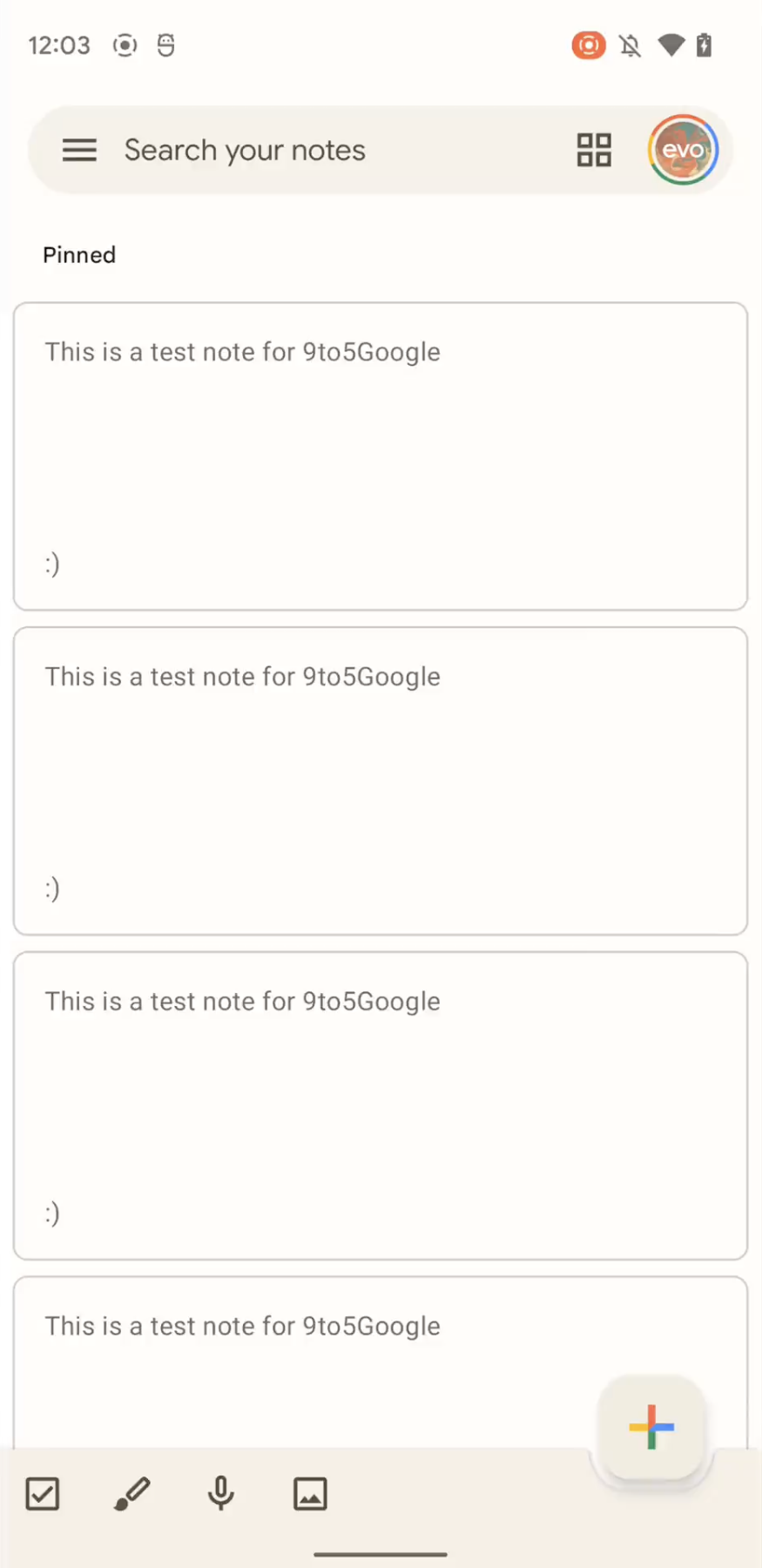Open the account switcher dropdown

[683, 150]
